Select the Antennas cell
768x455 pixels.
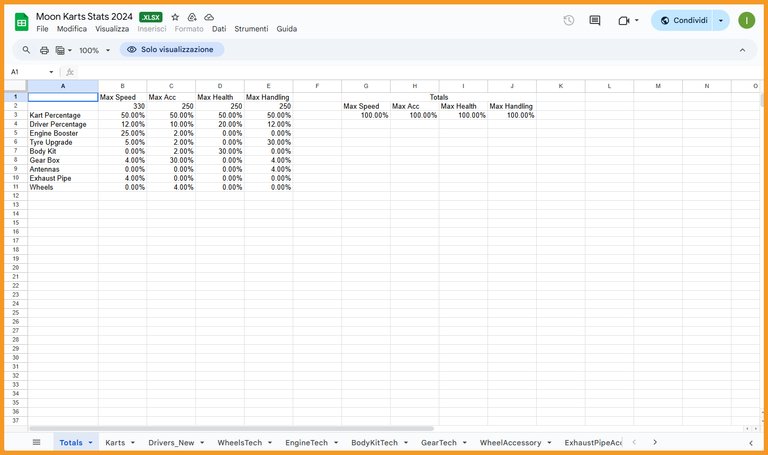(x=63, y=169)
